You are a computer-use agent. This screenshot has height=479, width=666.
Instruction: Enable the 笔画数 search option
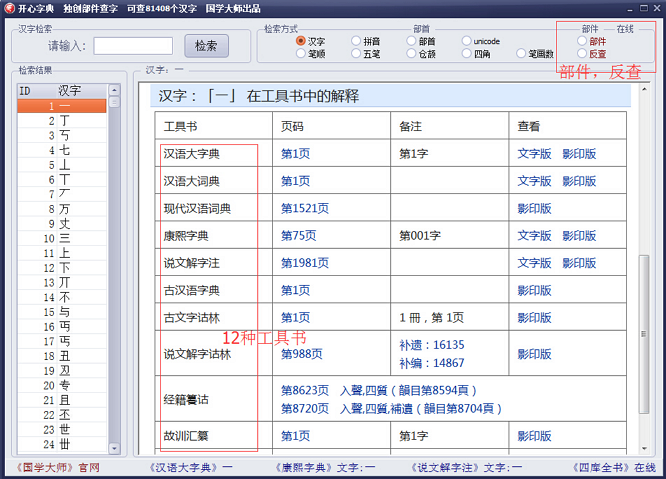pyautogui.click(x=521, y=54)
